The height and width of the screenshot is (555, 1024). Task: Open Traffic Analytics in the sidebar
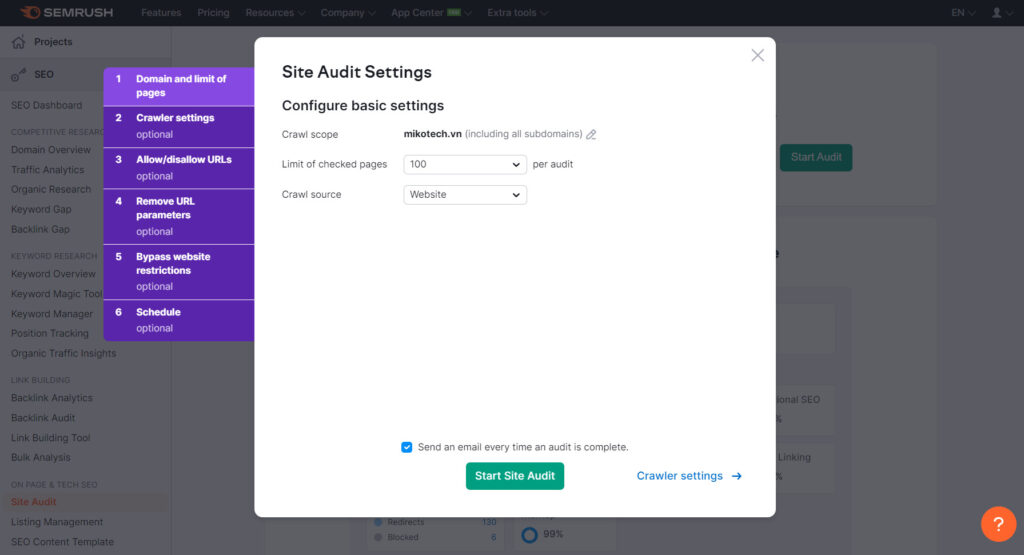point(48,170)
